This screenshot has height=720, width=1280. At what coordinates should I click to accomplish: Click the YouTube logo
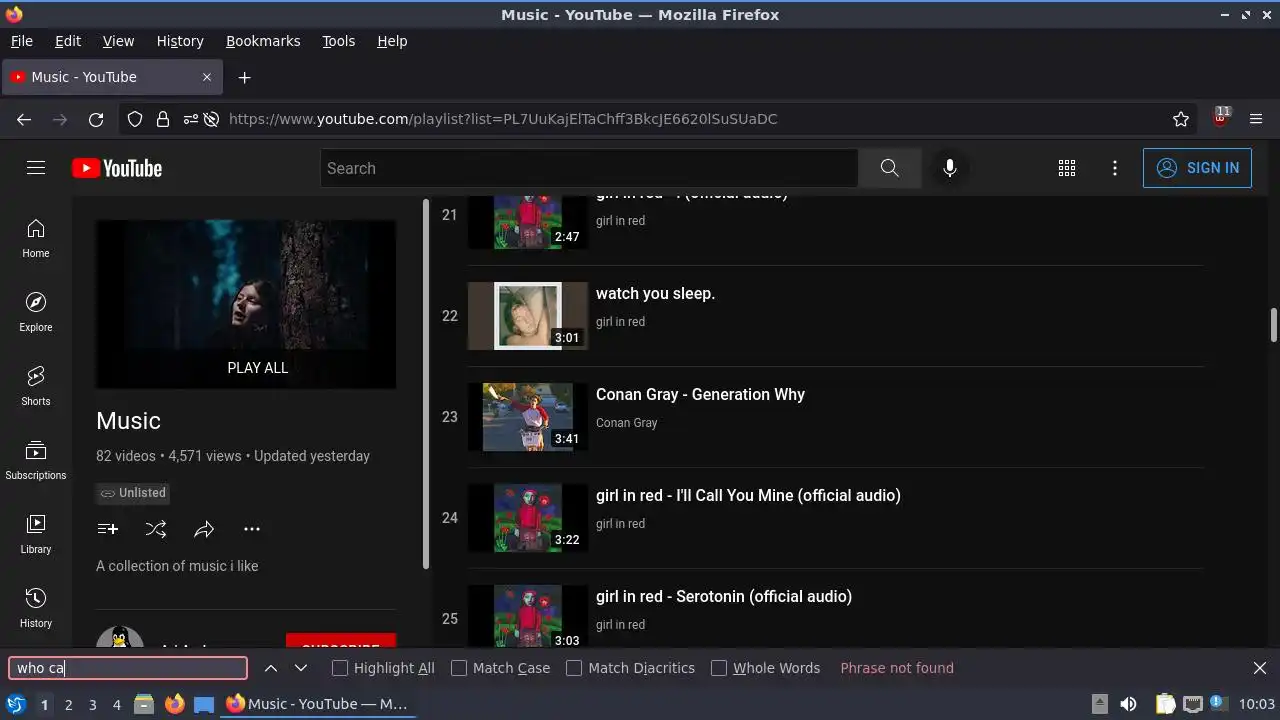pos(117,168)
